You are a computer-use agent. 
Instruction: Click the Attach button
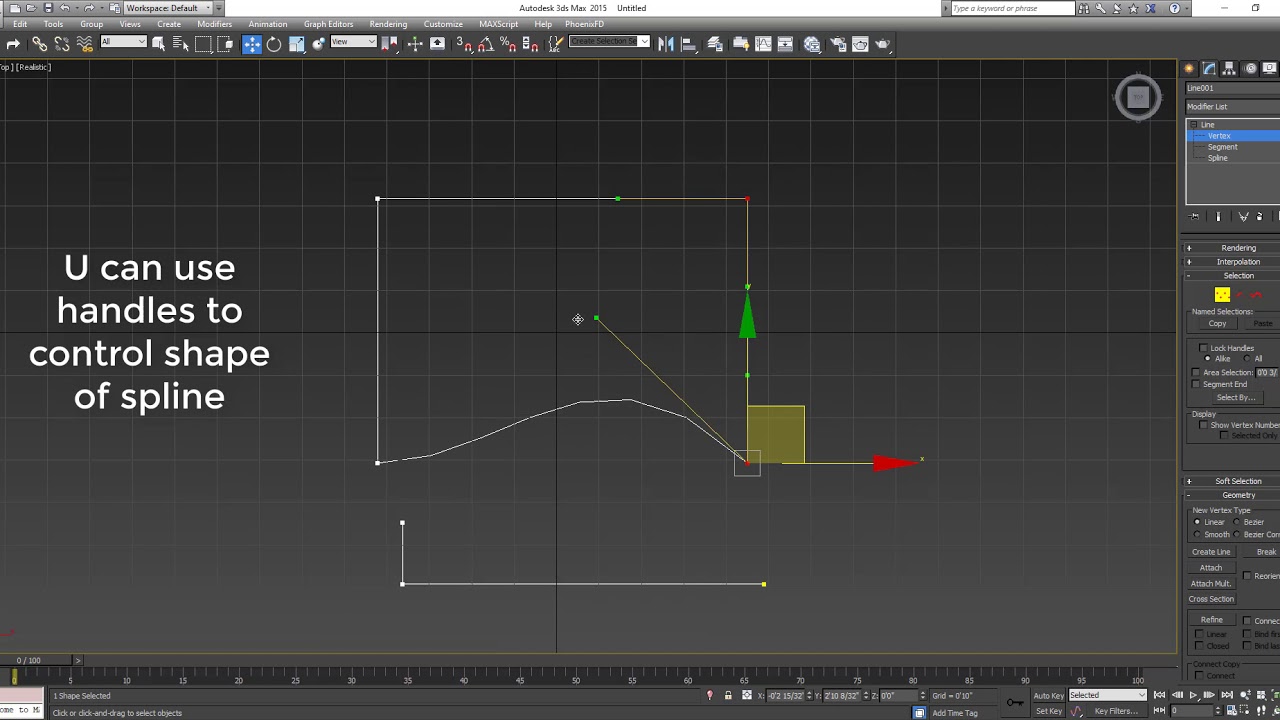tap(1211, 568)
